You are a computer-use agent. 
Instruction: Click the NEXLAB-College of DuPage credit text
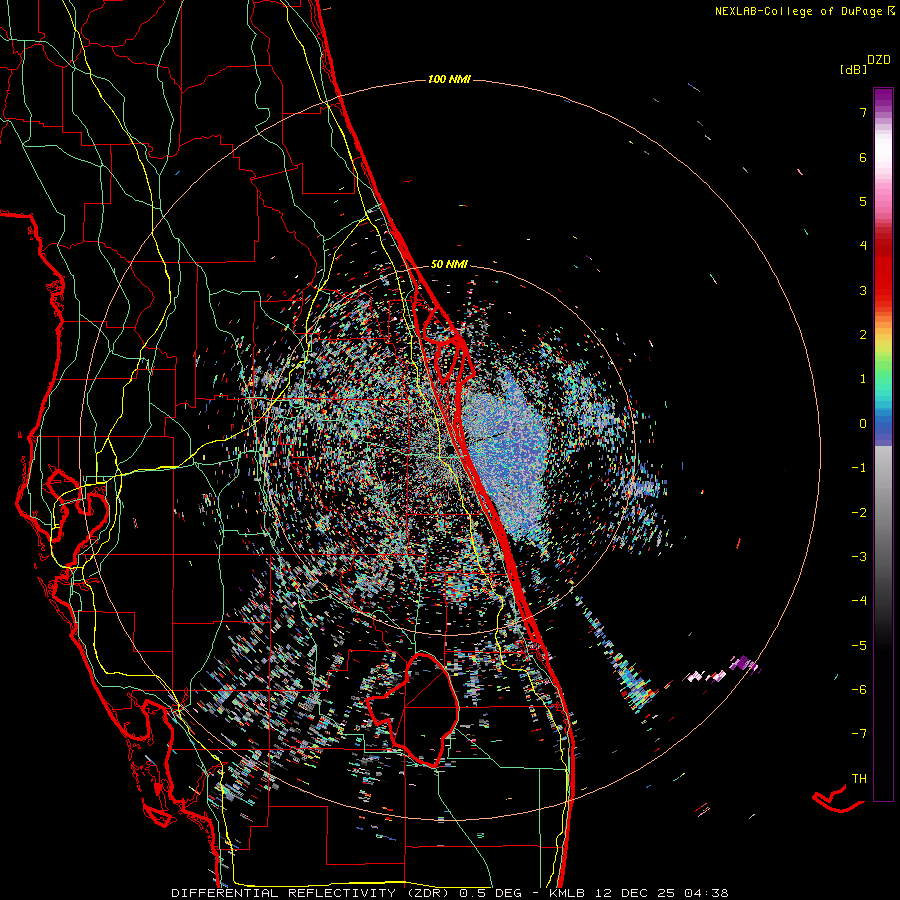tap(798, 11)
